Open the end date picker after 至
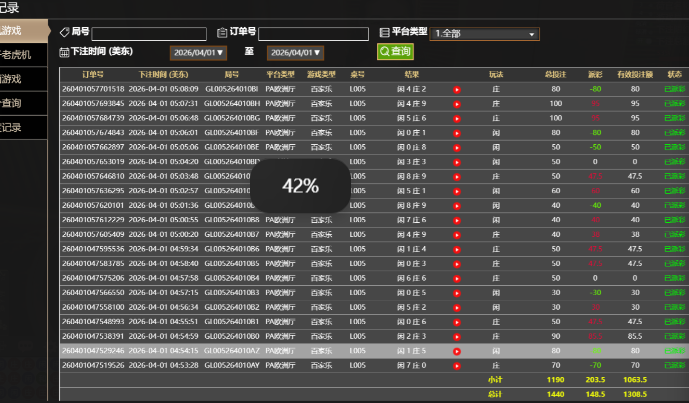Screen dimensions: 689x403 296,52
